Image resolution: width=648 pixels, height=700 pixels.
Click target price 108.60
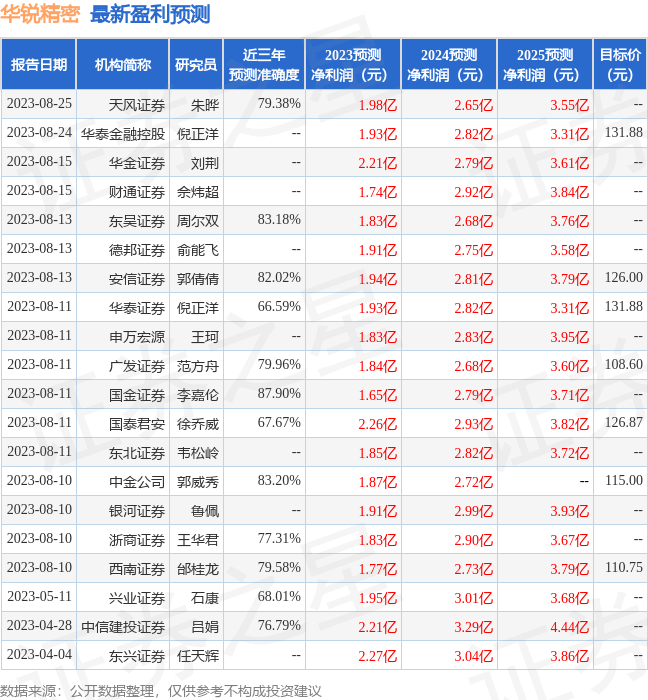tap(623, 364)
